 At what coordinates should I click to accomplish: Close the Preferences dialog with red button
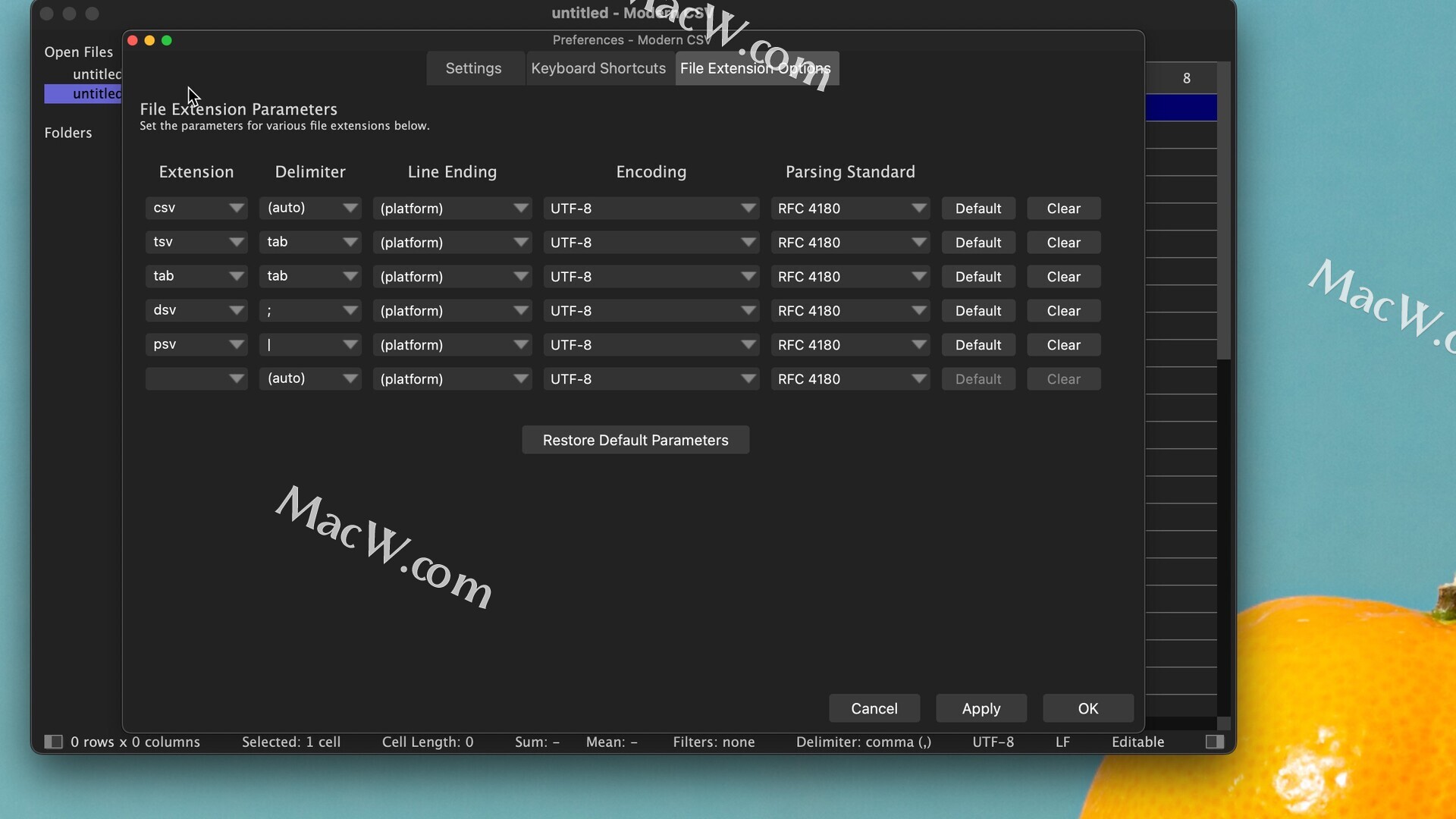click(133, 40)
